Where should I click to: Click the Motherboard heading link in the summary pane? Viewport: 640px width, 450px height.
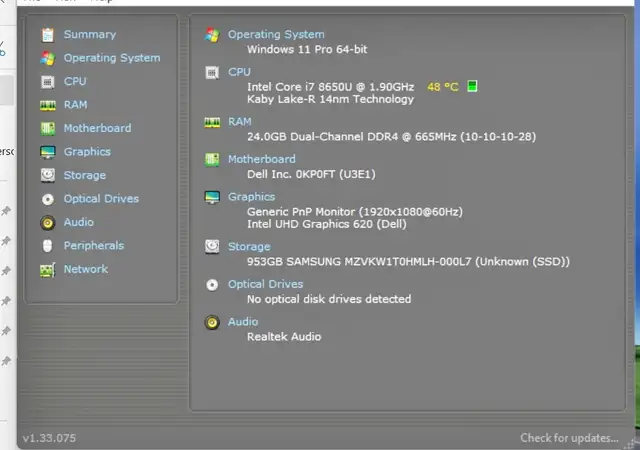tap(261, 159)
